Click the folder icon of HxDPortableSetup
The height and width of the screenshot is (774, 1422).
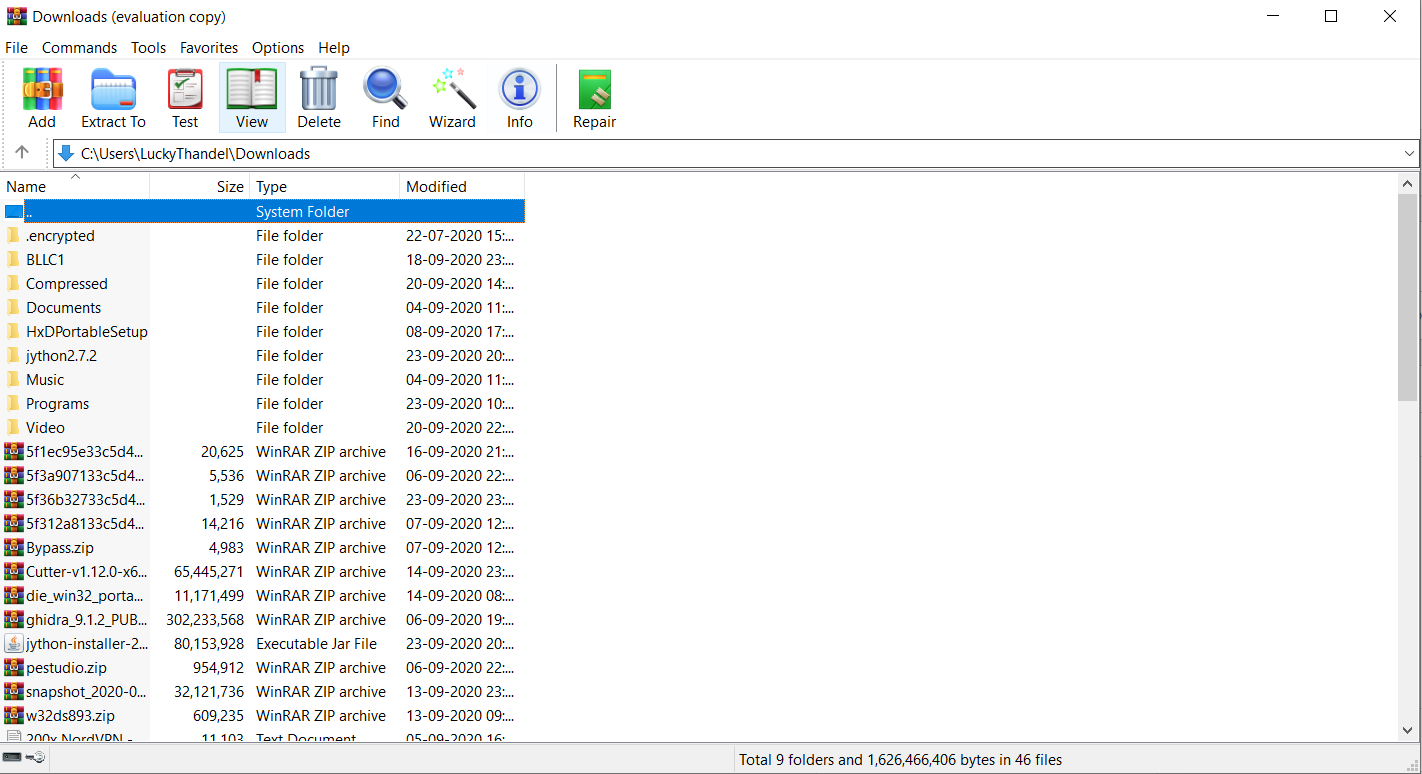tap(13, 332)
